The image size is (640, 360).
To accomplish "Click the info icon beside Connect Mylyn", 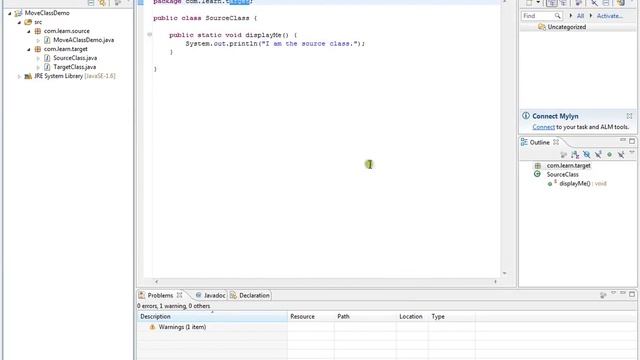I will [526, 116].
